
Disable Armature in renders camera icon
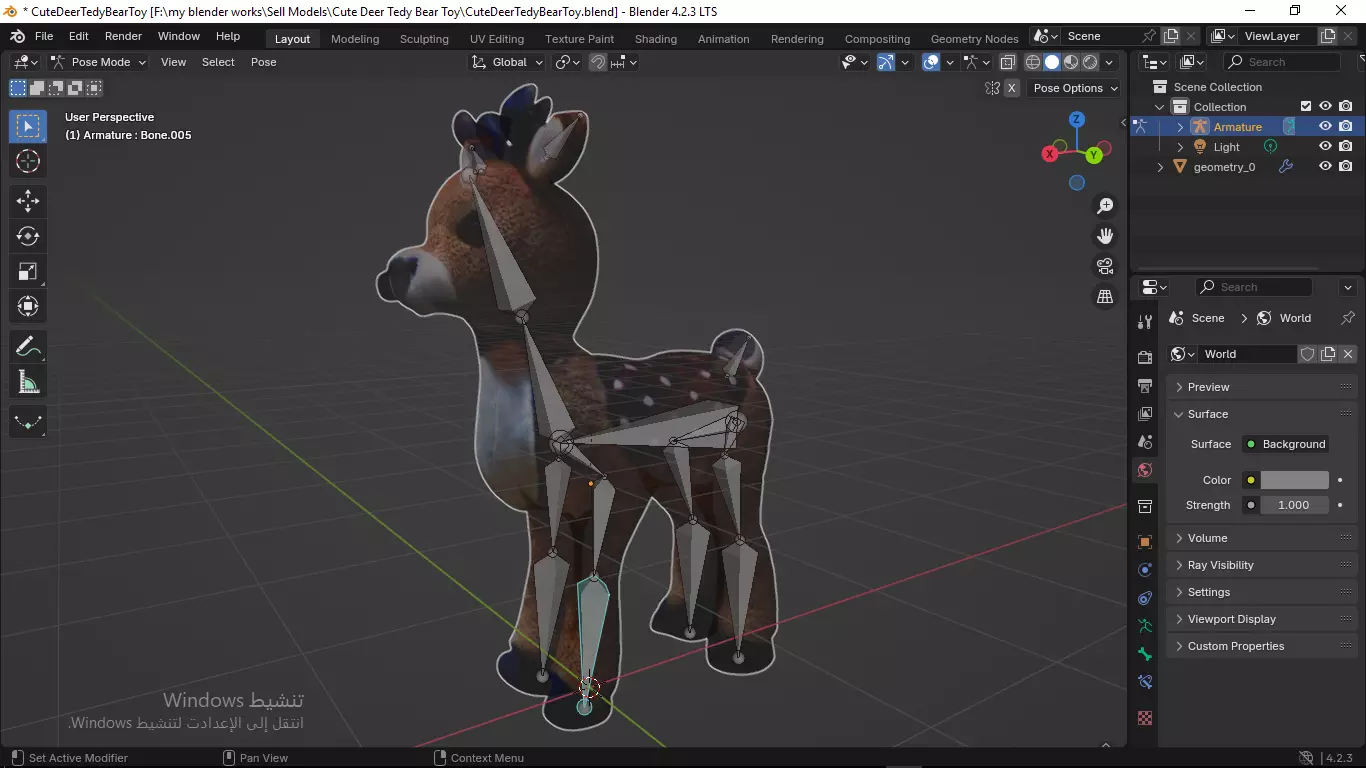coord(1346,126)
